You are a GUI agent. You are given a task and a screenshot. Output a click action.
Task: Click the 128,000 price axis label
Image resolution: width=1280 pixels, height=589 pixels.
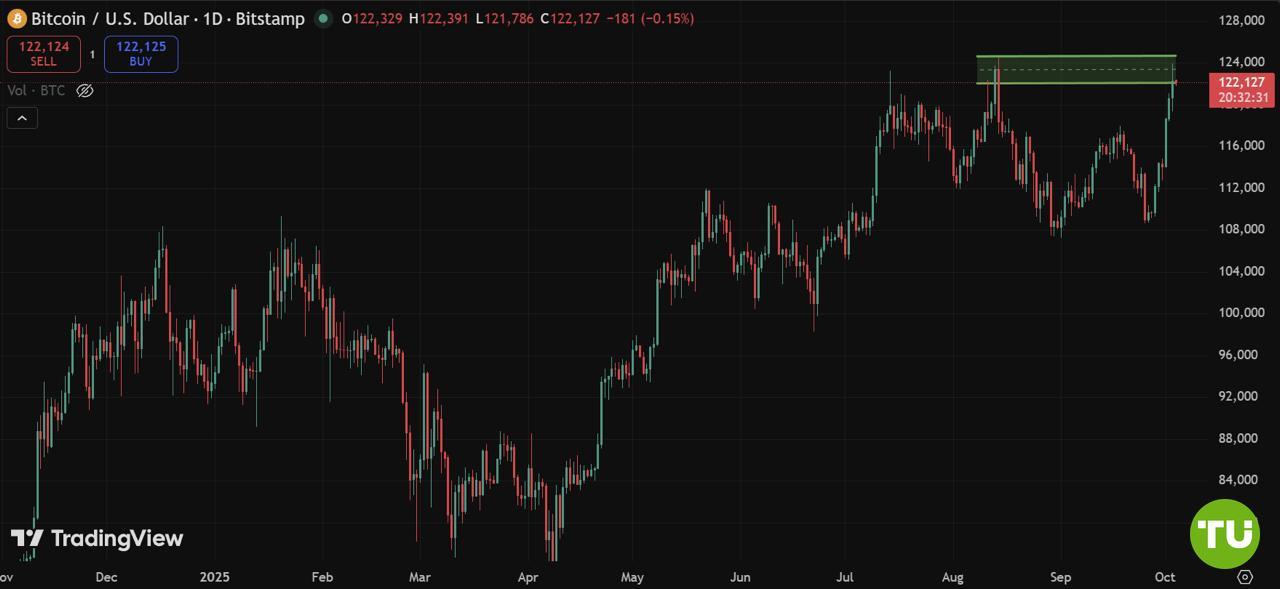1242,21
